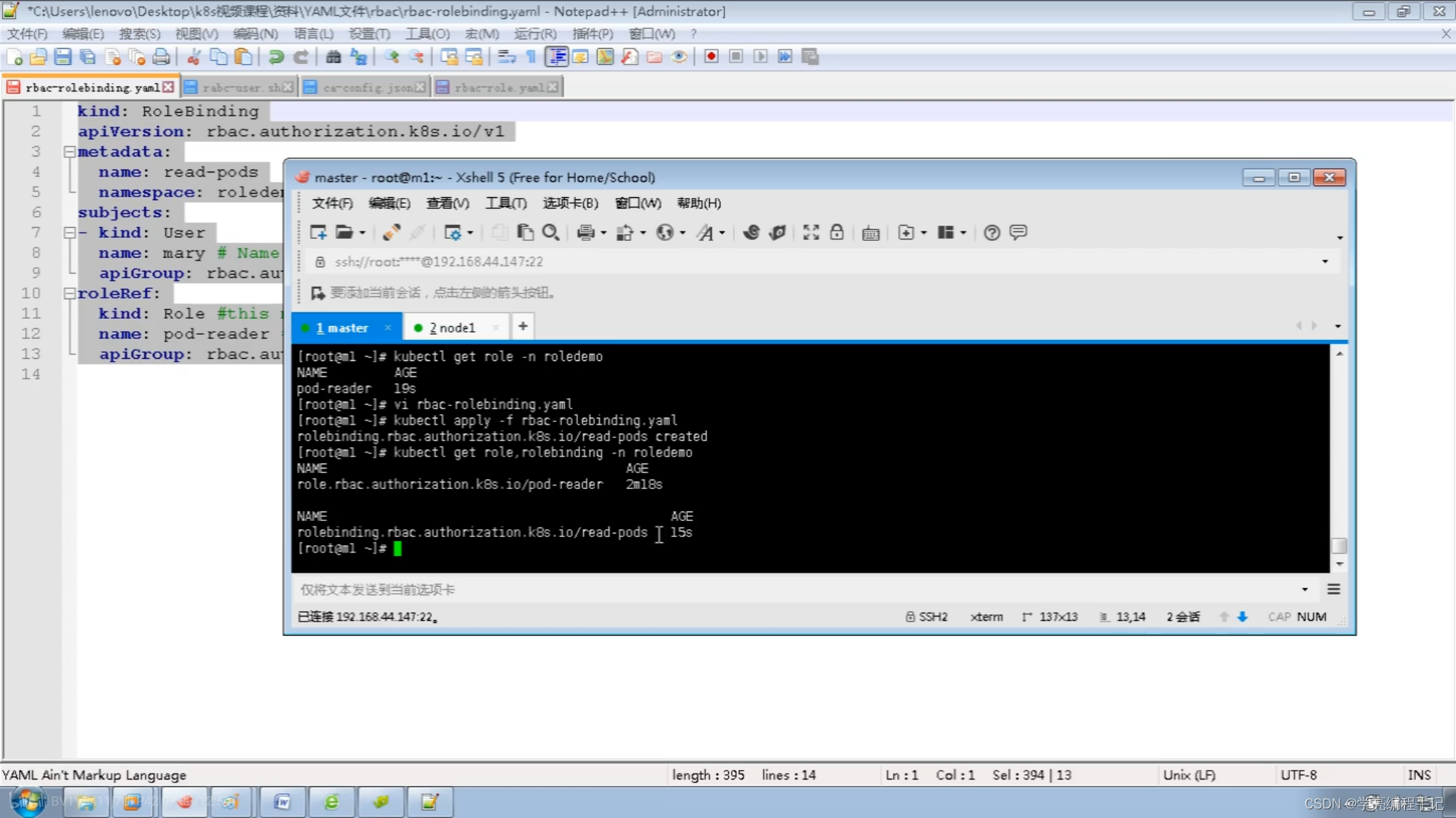Open Notepad++ 搜索(S) menu

click(x=139, y=33)
